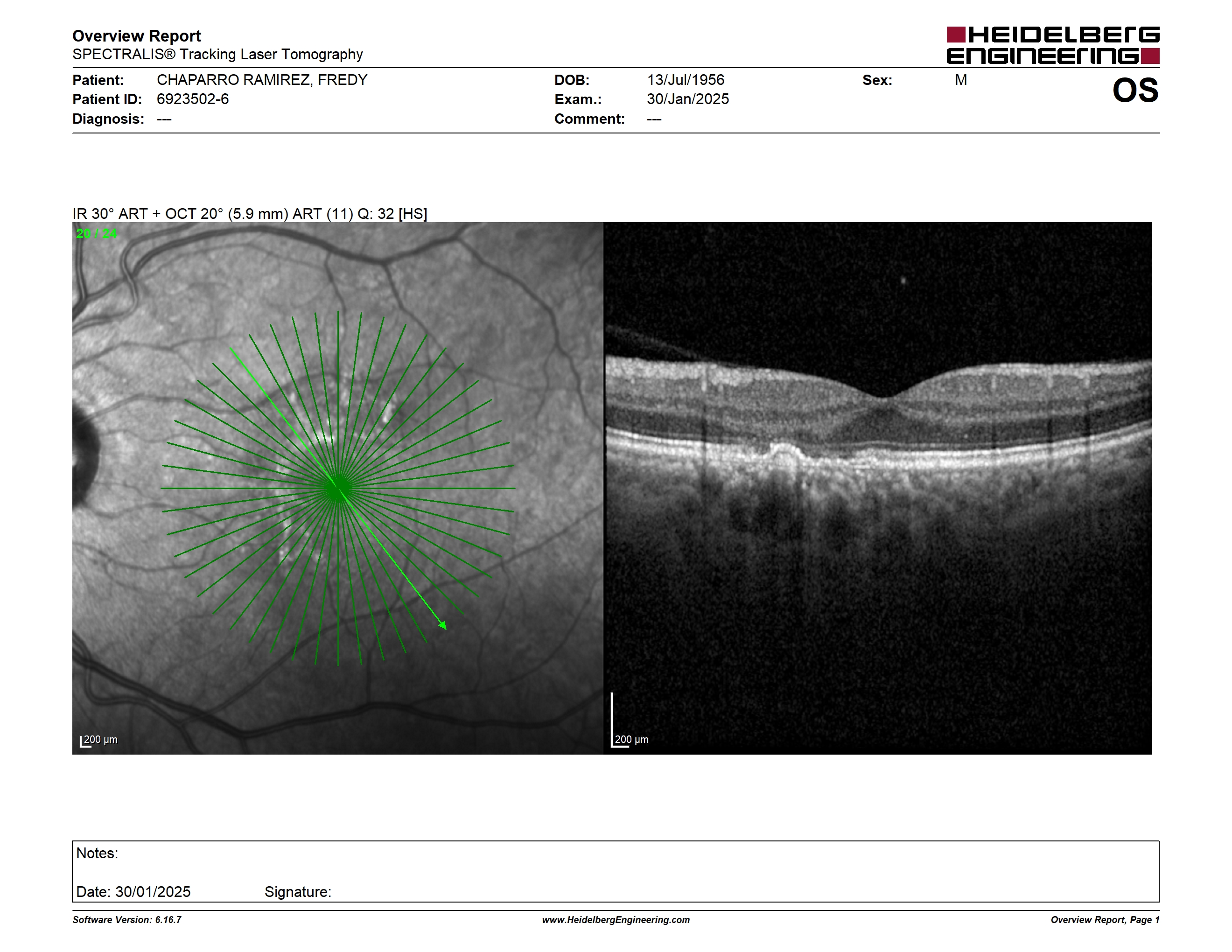Click patient name CHAPARRO RAMIREZ, FREDY
The width and height of the screenshot is (1232, 952).
click(x=262, y=80)
